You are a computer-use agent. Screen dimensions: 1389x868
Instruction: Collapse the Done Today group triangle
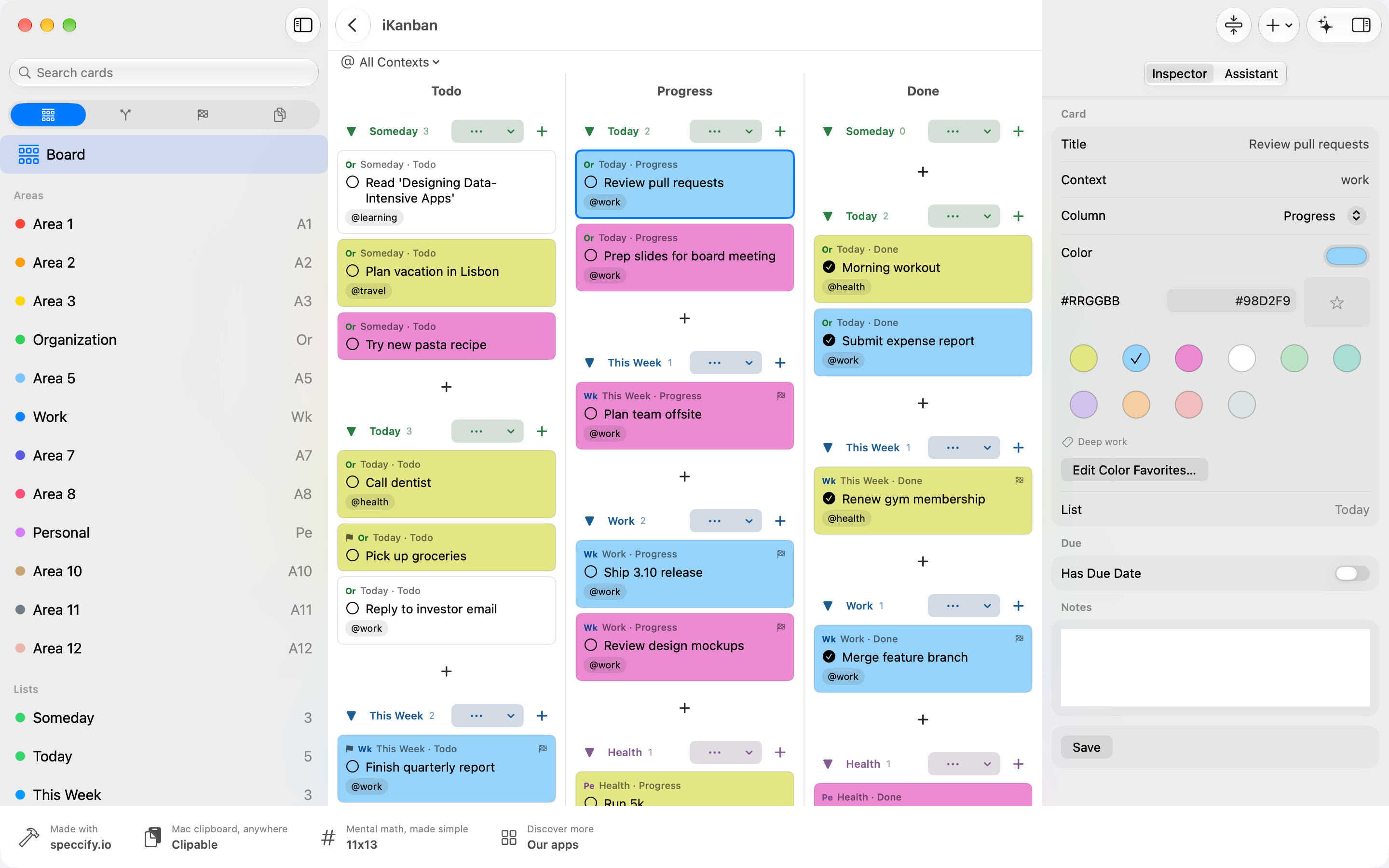828,217
